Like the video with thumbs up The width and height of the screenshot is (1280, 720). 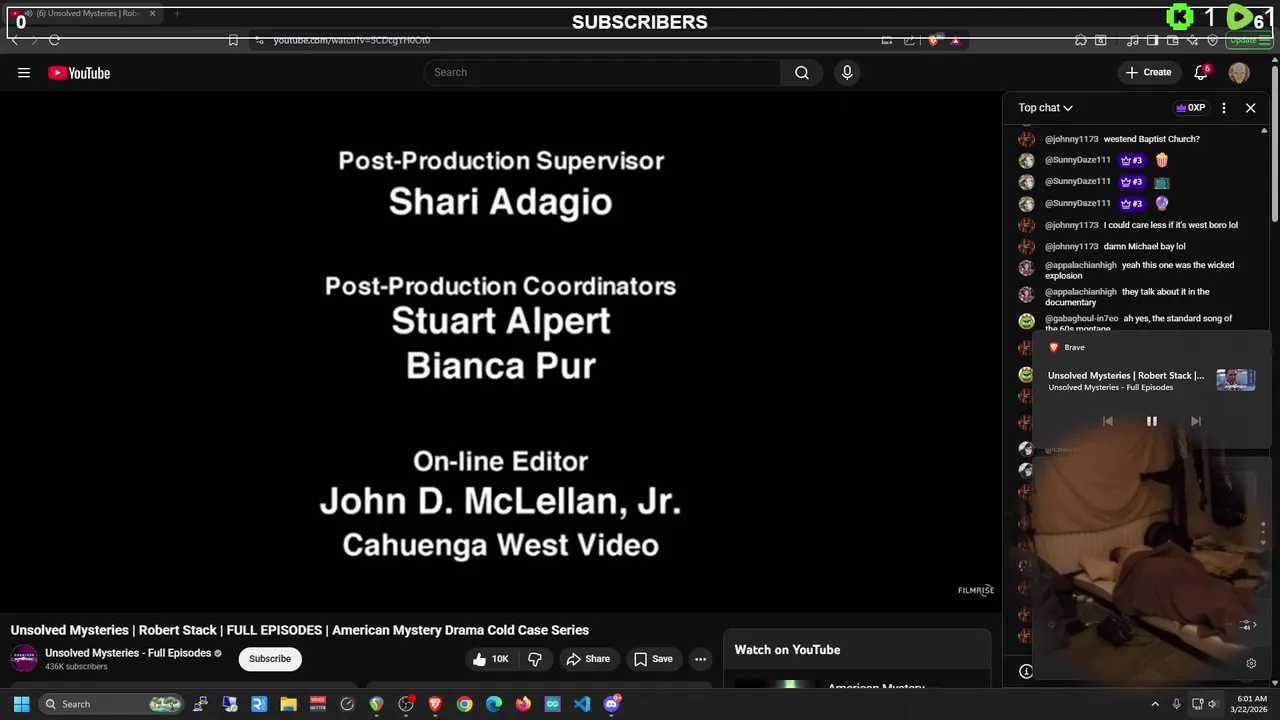tap(491, 659)
